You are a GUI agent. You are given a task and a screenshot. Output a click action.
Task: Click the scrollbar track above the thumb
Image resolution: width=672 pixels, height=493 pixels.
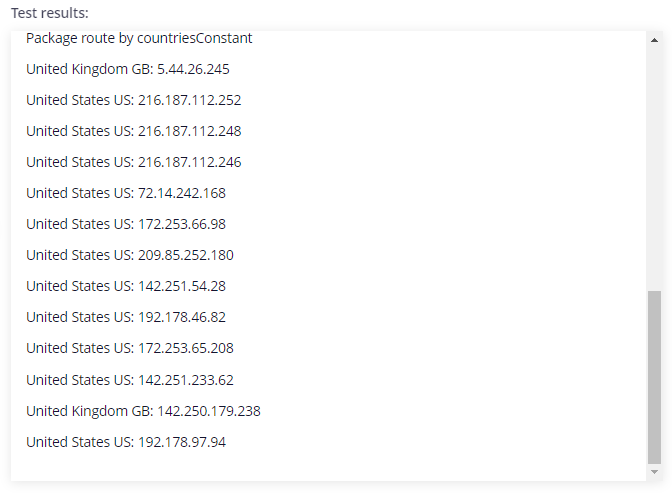654,167
